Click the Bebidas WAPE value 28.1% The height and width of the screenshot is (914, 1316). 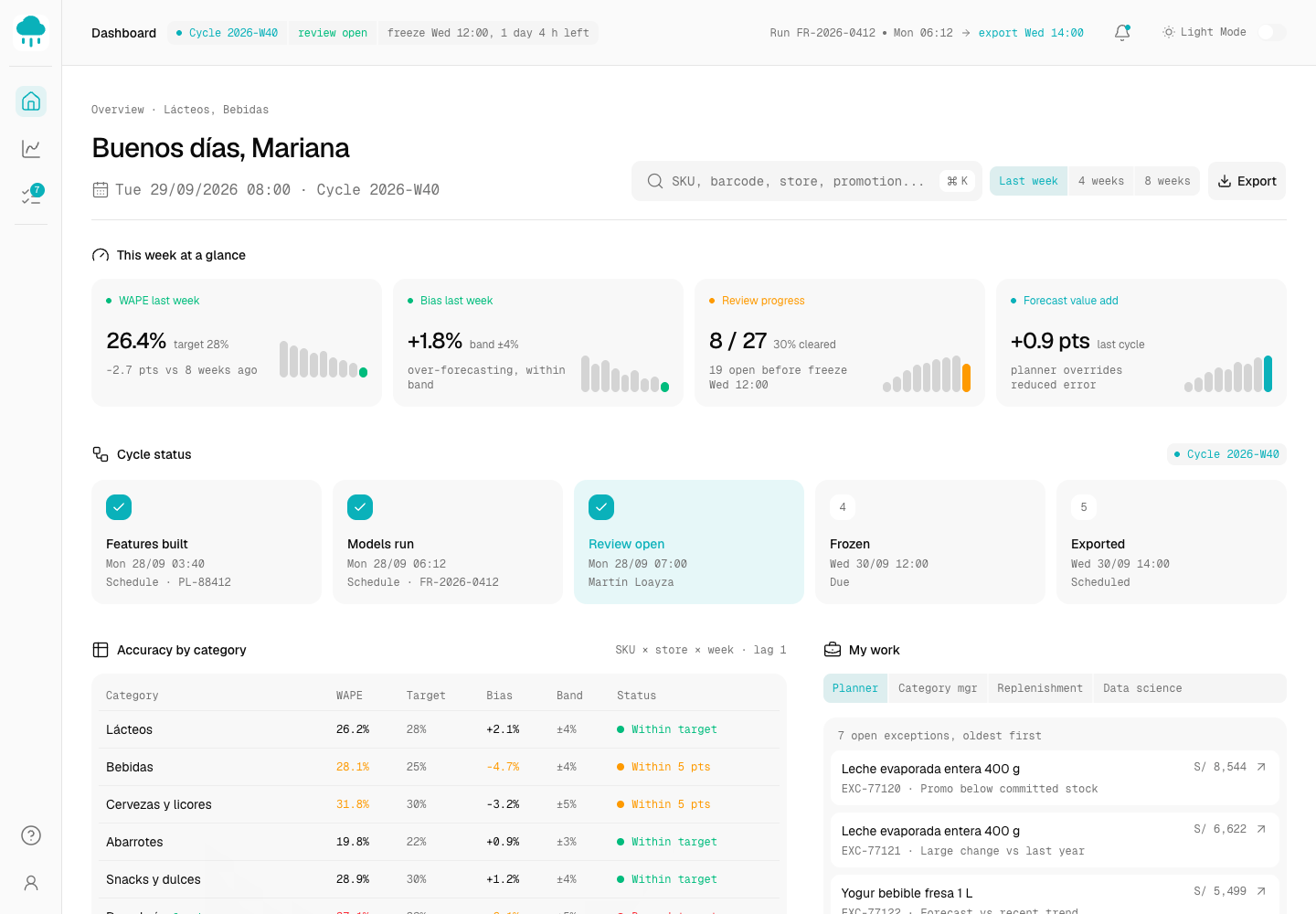(353, 767)
